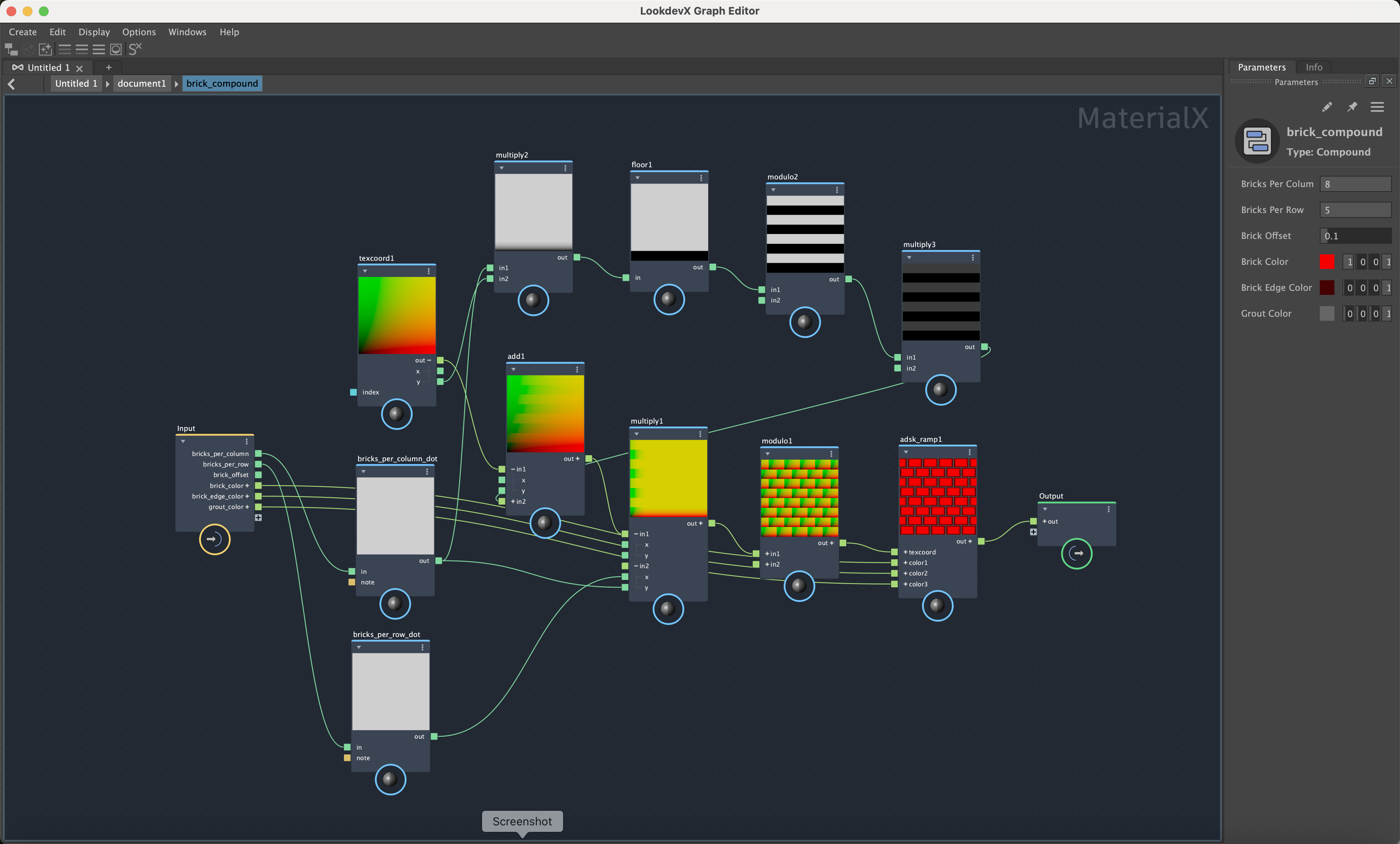Open the hamburger menu in the Parameters panel
The height and width of the screenshot is (844, 1400).
point(1377,107)
